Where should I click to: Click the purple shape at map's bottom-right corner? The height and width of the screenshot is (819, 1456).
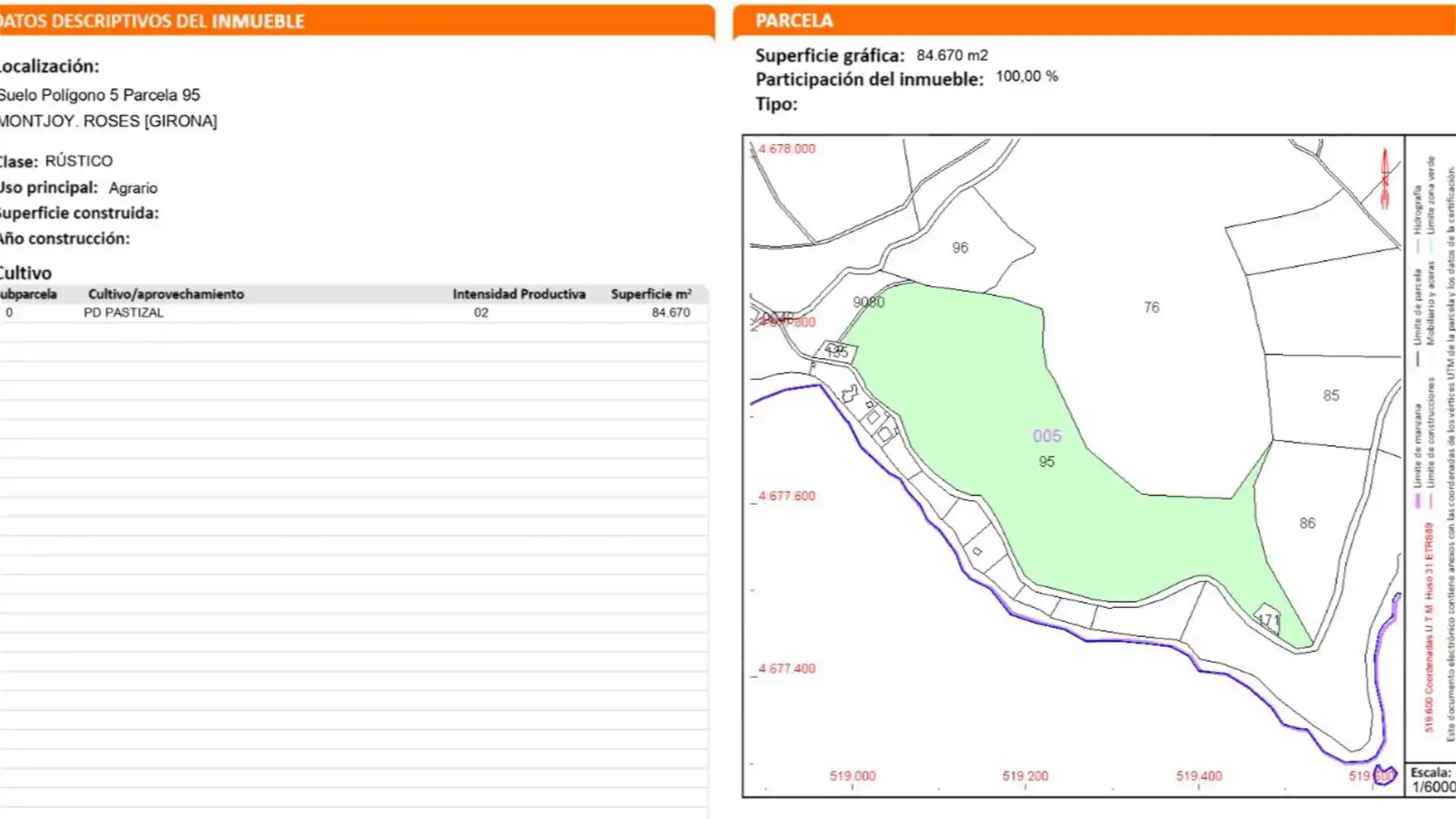tap(1385, 775)
